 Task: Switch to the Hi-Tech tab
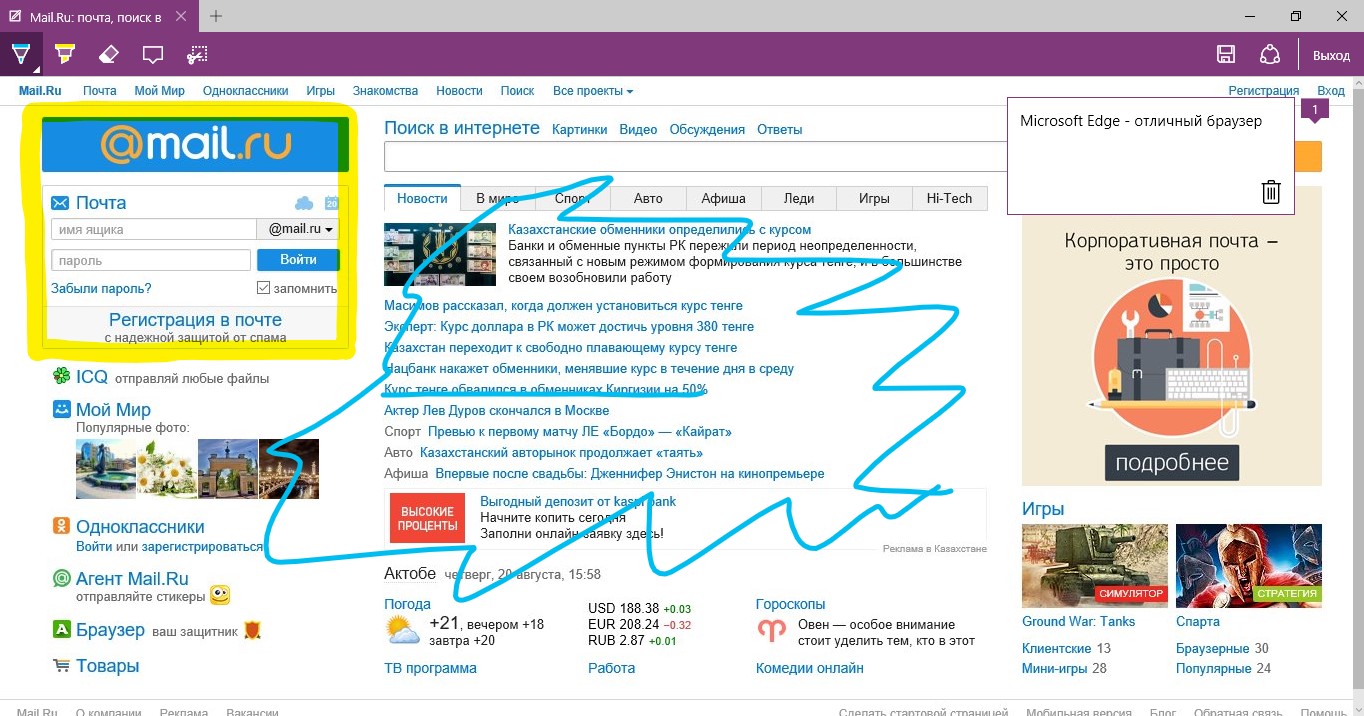[x=949, y=198]
